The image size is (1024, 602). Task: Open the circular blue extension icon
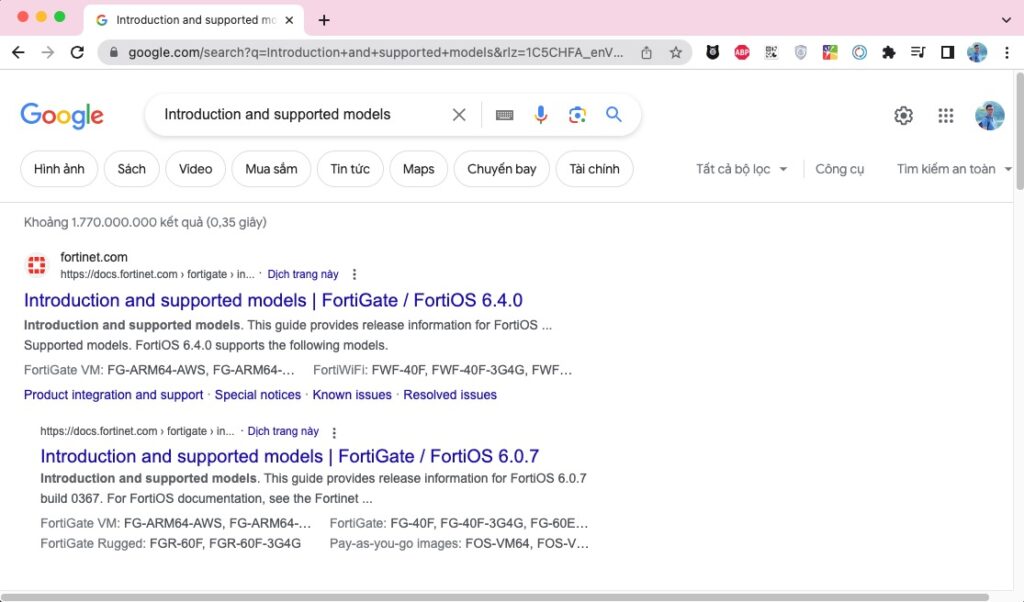point(859,52)
